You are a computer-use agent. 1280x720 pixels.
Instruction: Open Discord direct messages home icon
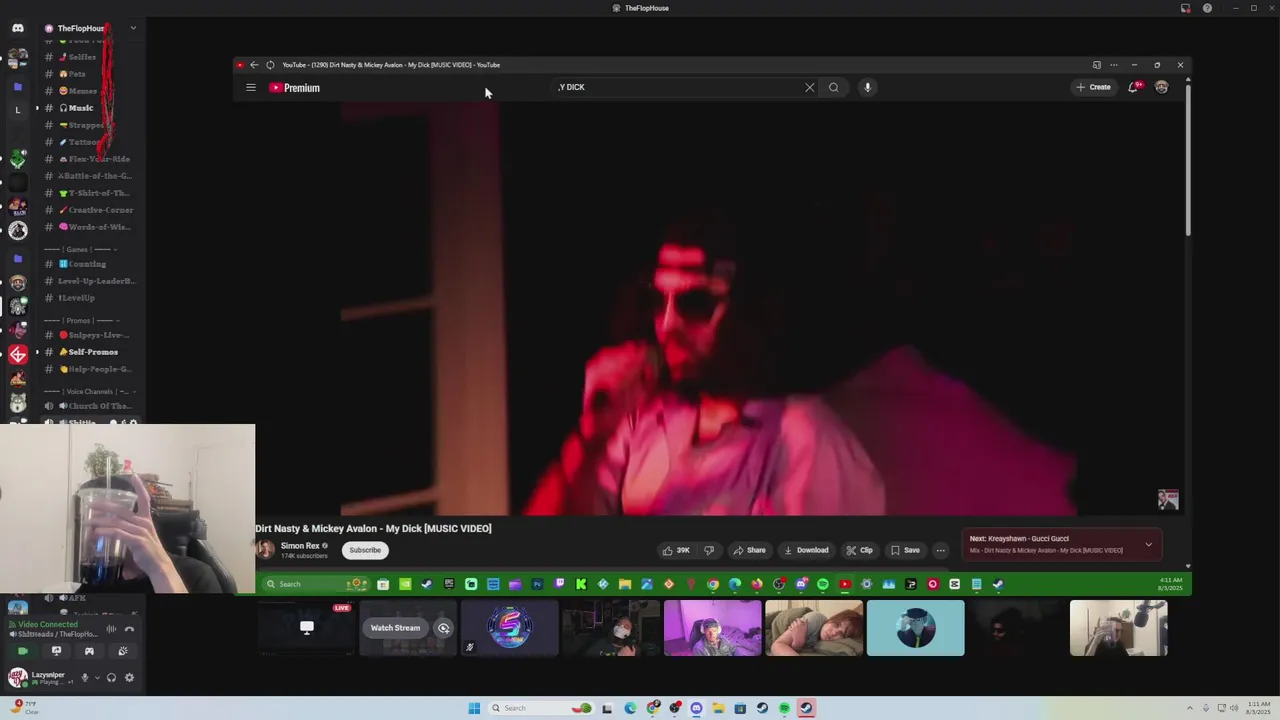[17, 28]
